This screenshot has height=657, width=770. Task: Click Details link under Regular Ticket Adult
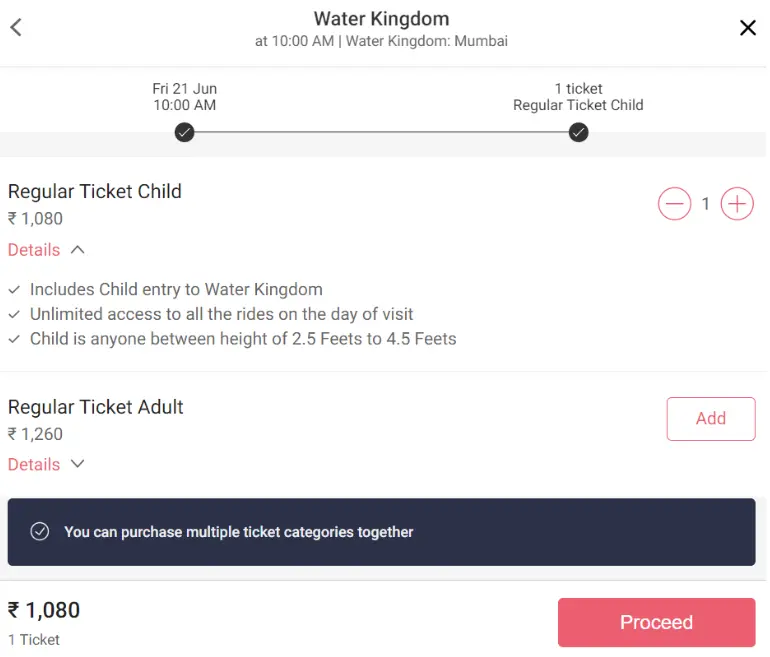point(34,465)
